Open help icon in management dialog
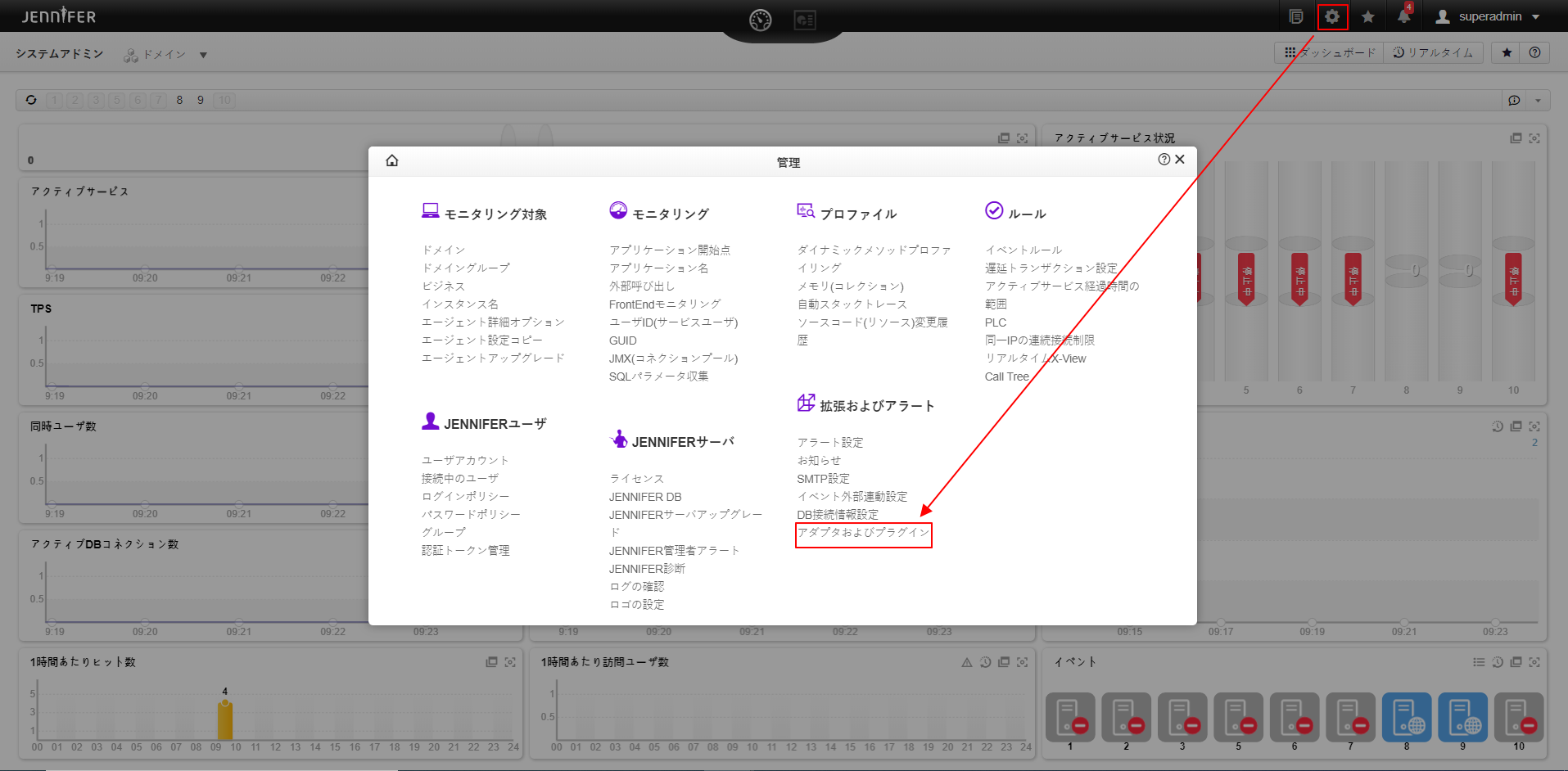Image resolution: width=1568 pixels, height=771 pixels. tap(1164, 160)
